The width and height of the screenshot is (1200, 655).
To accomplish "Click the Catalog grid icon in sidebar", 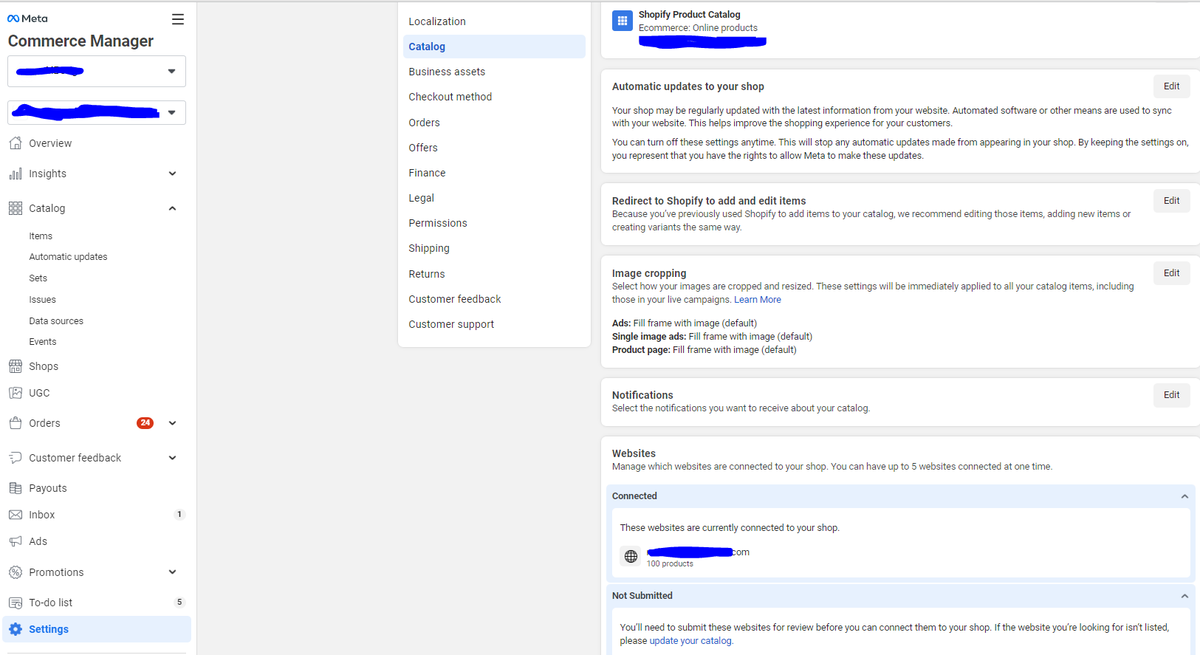I will [15, 208].
